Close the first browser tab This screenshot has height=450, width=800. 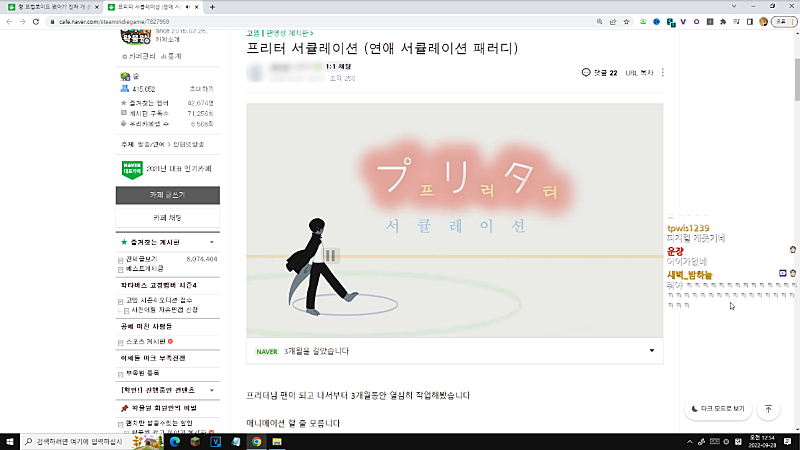coord(96,7)
